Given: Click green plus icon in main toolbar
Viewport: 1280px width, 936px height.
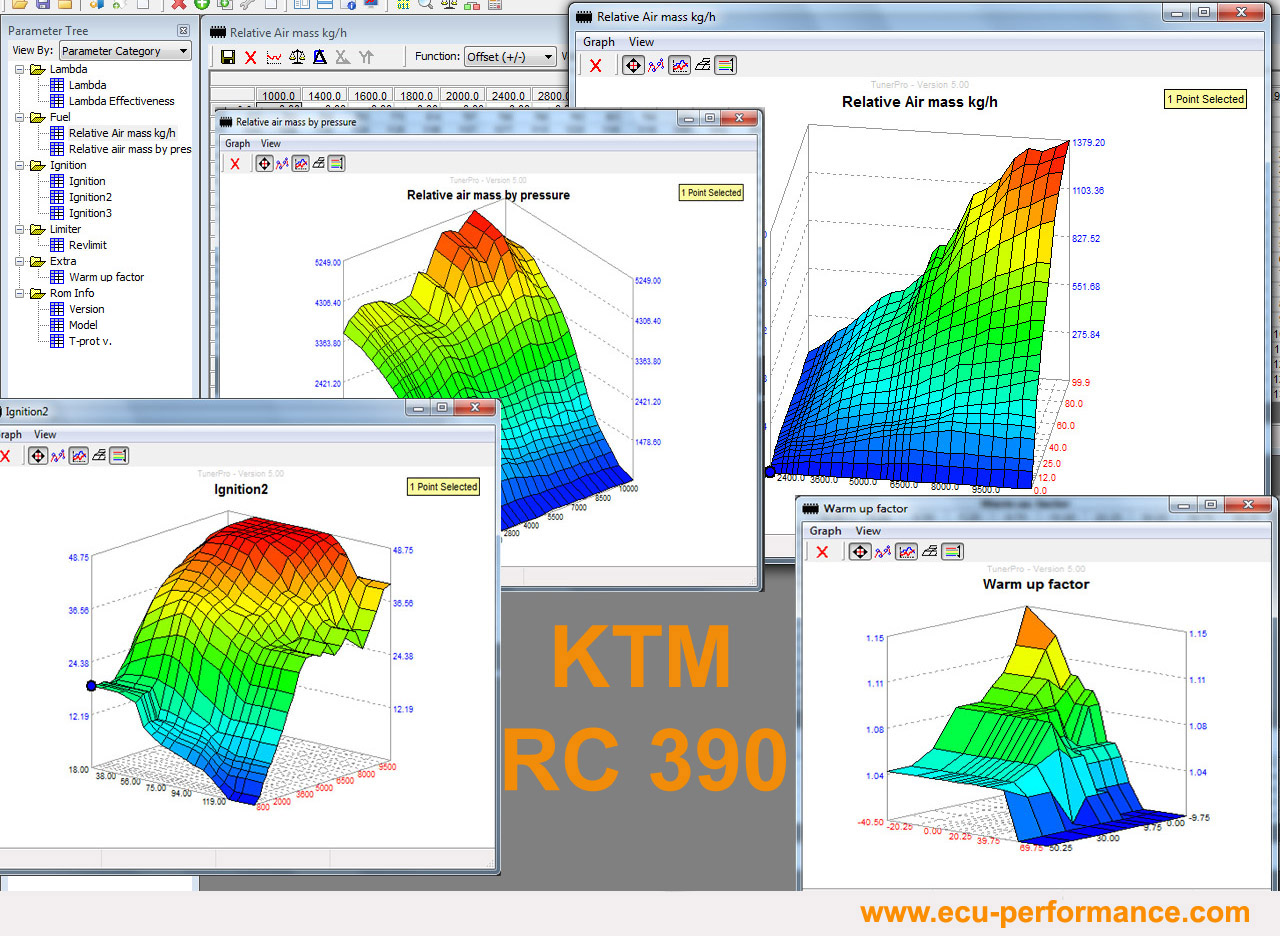Looking at the screenshot, I should tap(202, 4).
